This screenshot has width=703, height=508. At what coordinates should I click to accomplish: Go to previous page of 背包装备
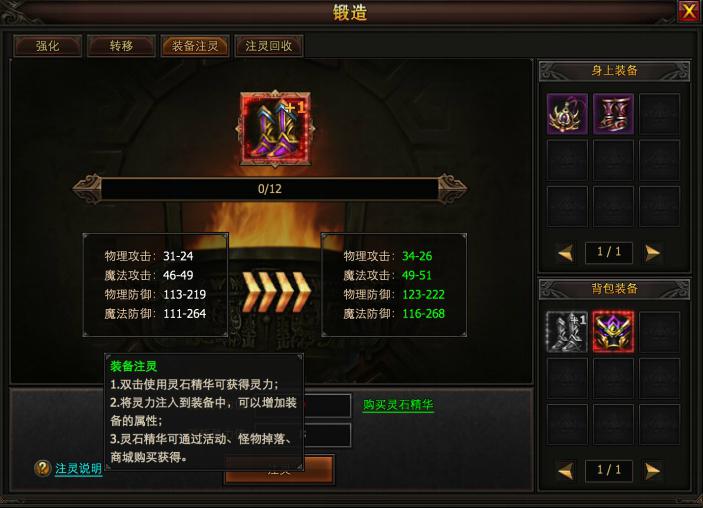click(x=566, y=471)
